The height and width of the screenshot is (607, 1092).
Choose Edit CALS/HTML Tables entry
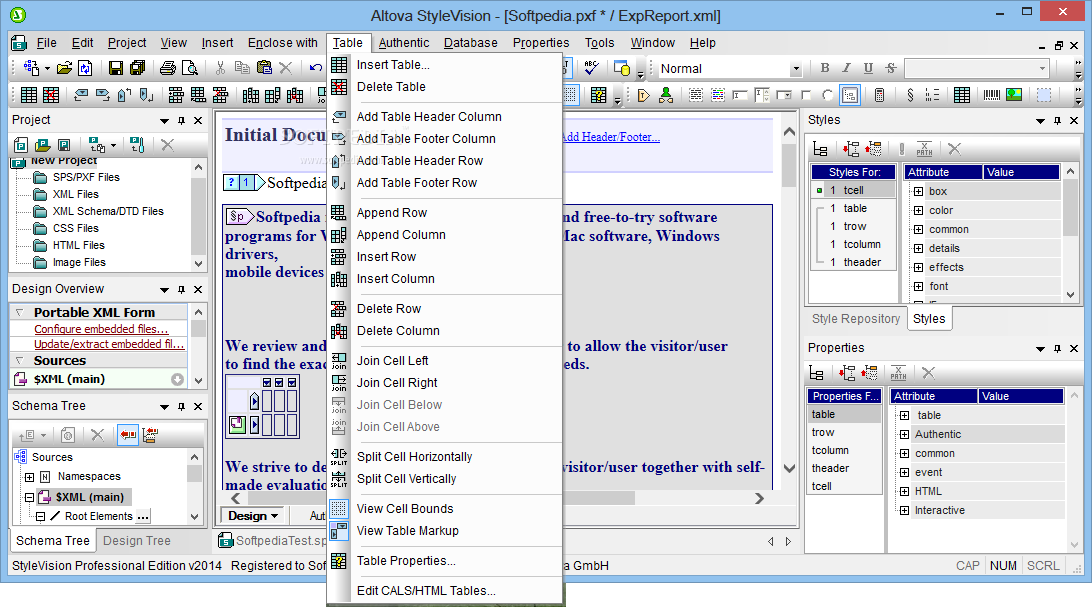tap(426, 591)
